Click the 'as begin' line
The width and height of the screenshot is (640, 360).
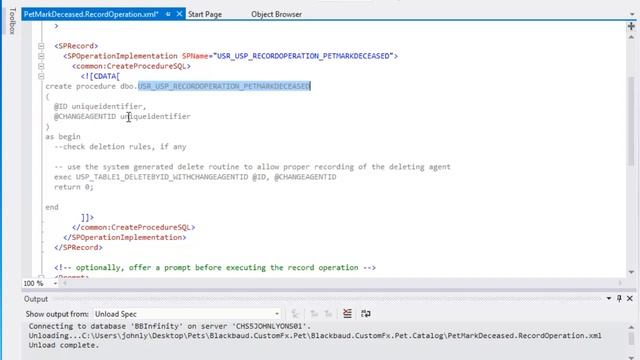click(63, 136)
